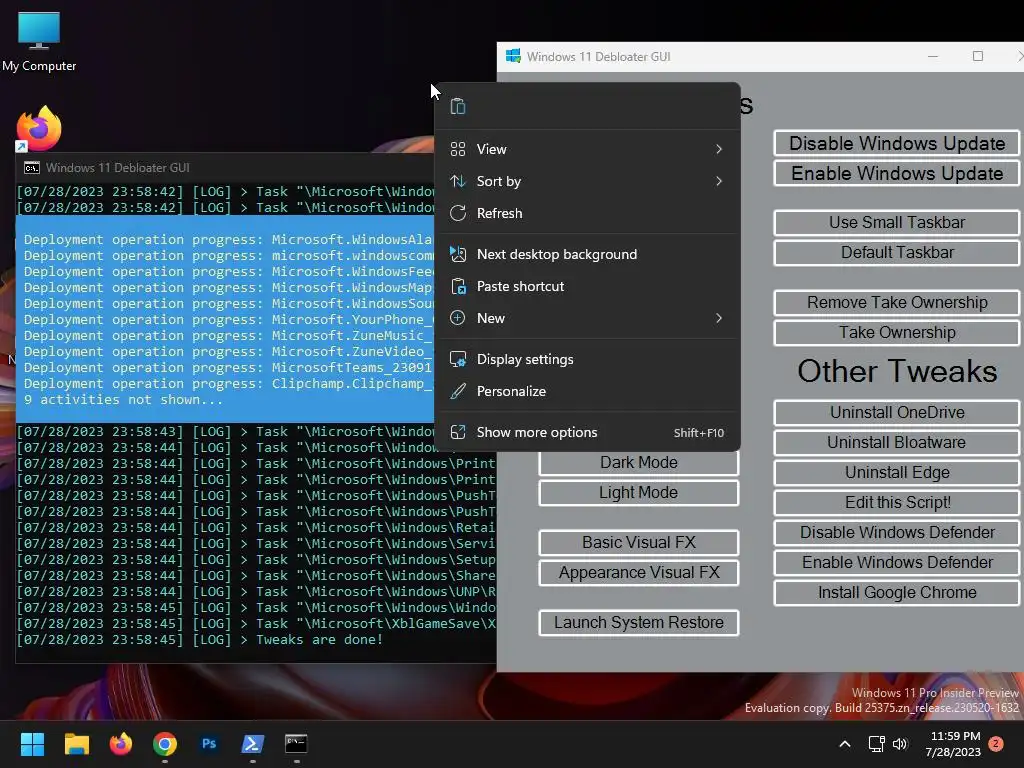Select Personalize from the context menu
The image size is (1024, 768).
click(x=587, y=391)
